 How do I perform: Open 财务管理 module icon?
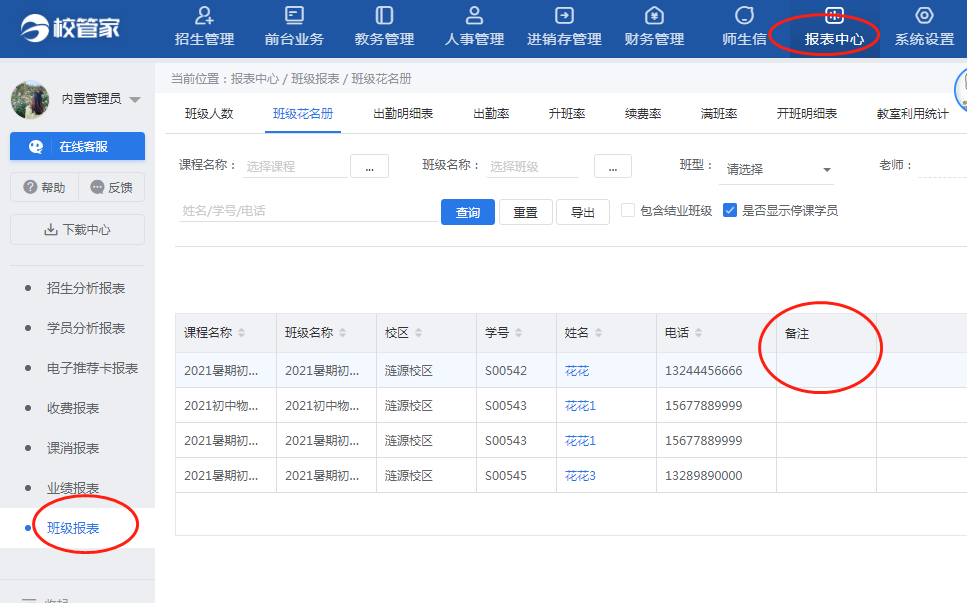654,16
